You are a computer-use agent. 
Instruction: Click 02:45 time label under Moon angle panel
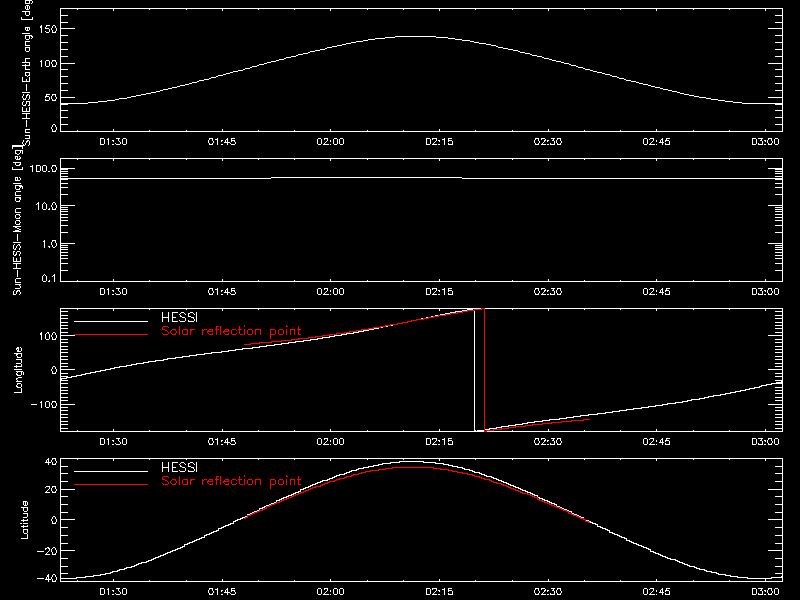click(x=657, y=292)
